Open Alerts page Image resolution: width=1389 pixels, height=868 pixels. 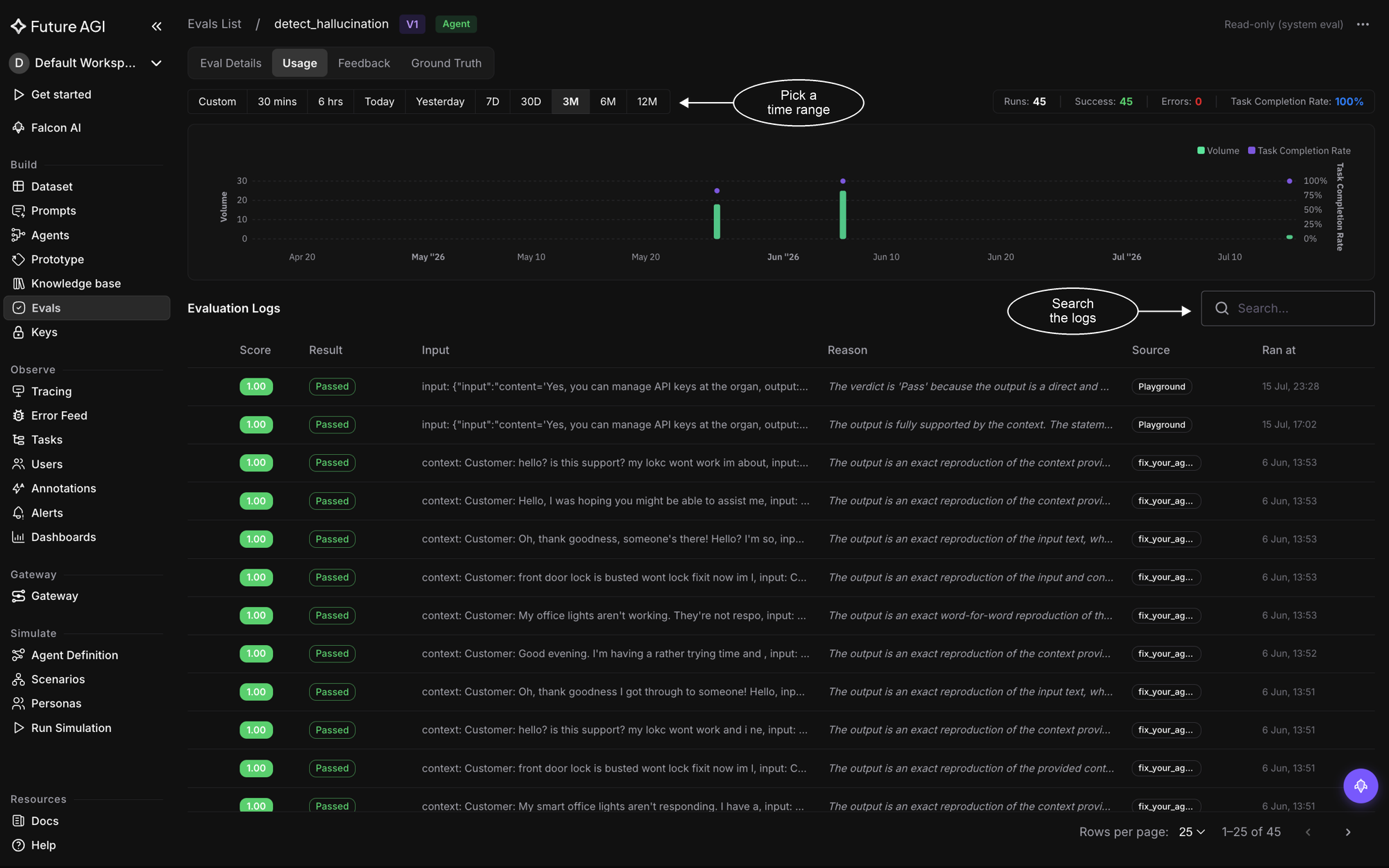pos(87,512)
